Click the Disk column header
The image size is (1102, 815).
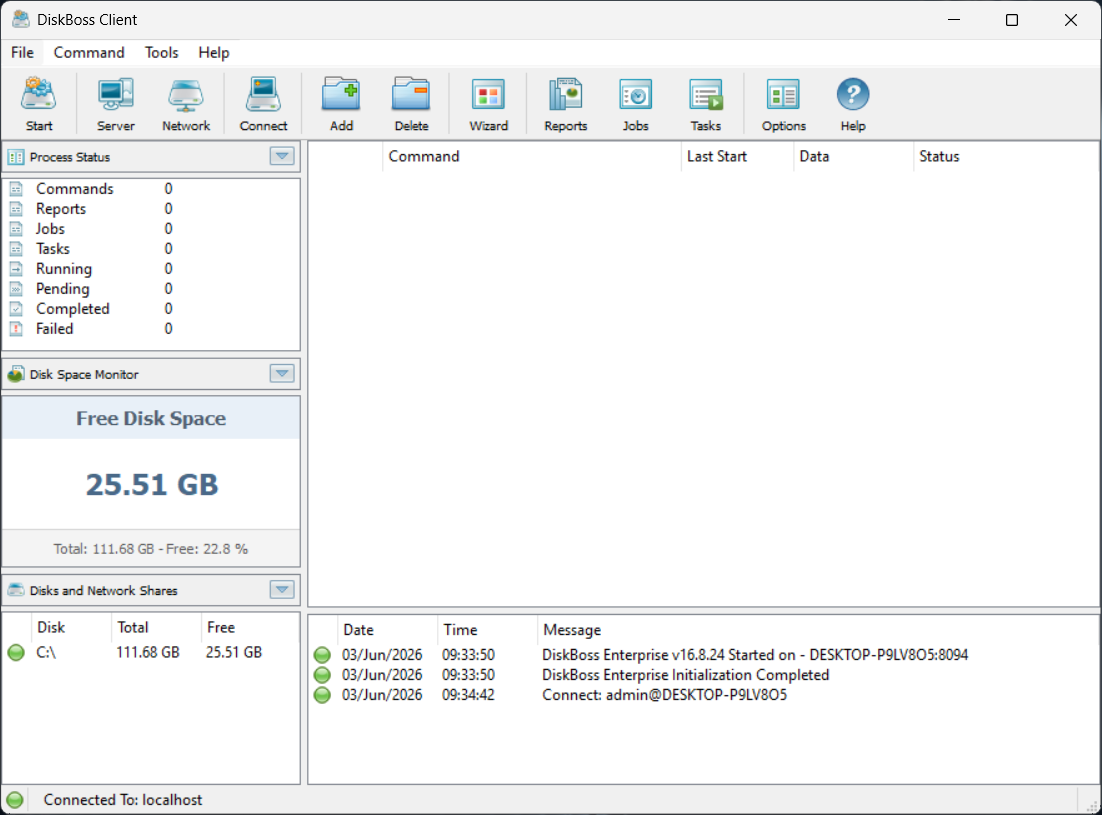pyautogui.click(x=71, y=627)
